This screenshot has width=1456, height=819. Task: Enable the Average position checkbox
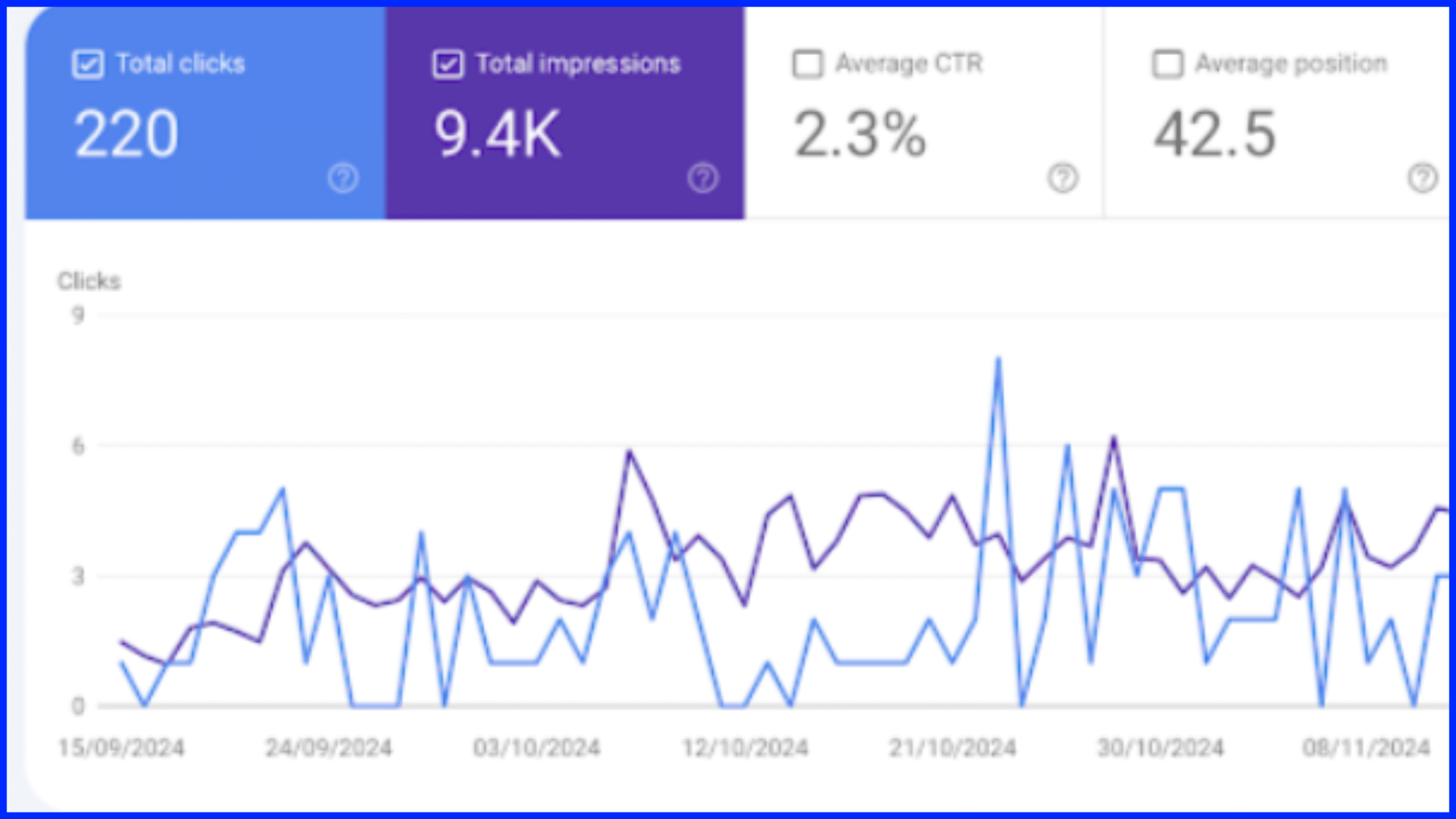pyautogui.click(x=1167, y=64)
